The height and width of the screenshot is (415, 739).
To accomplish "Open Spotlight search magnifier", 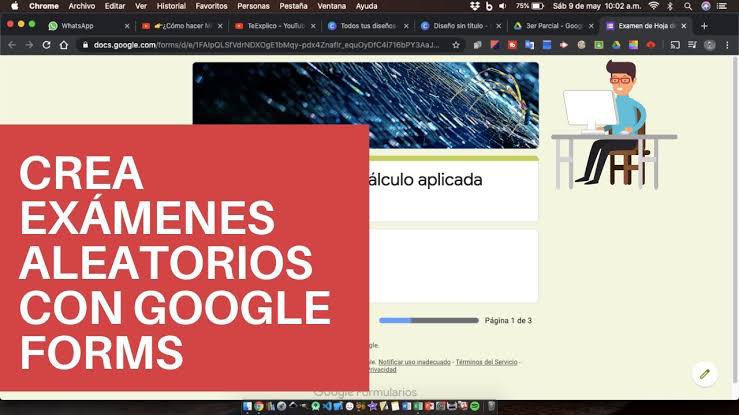I will click(688, 6).
